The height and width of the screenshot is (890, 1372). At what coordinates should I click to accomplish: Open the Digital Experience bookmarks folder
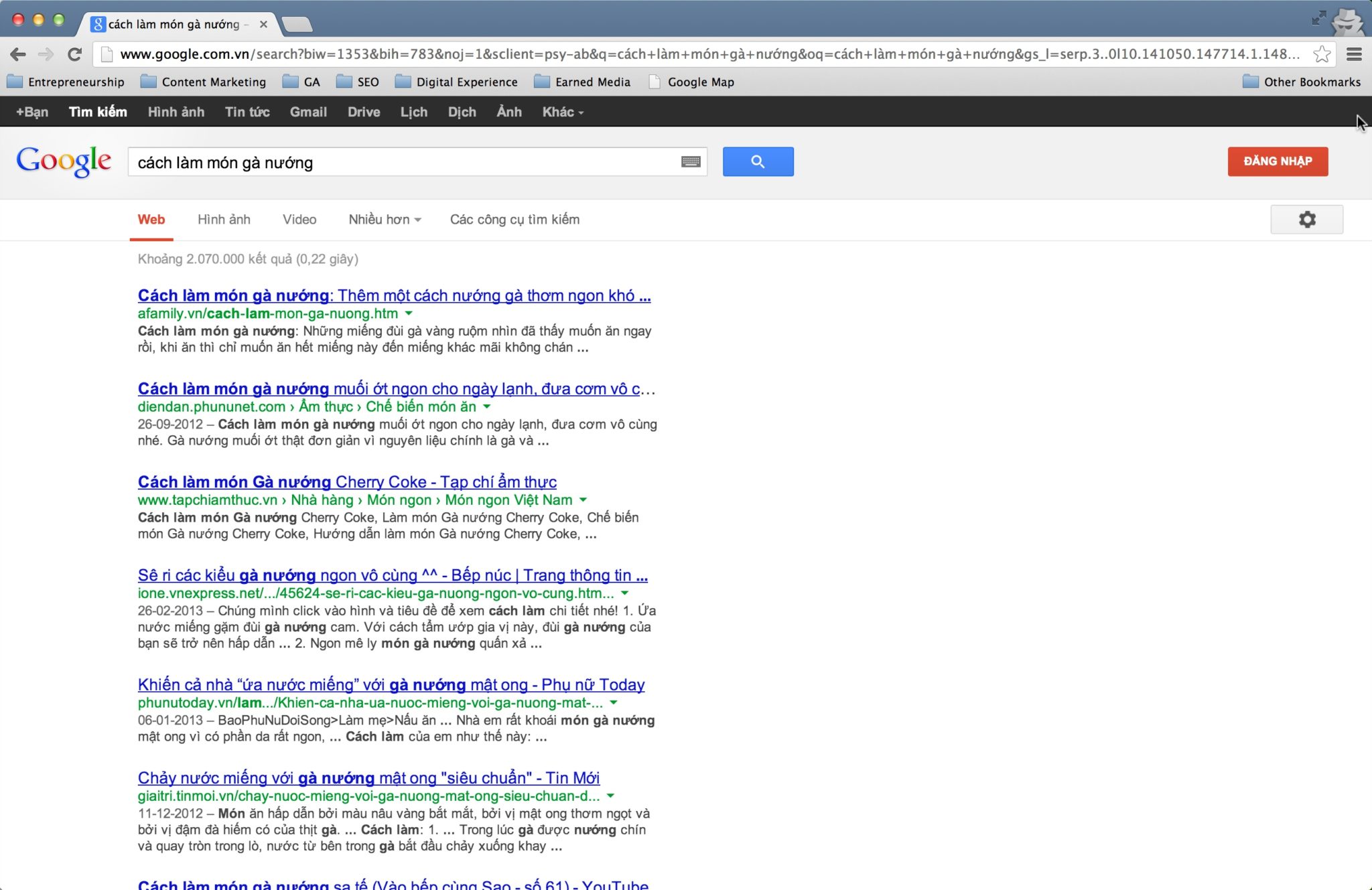click(457, 82)
